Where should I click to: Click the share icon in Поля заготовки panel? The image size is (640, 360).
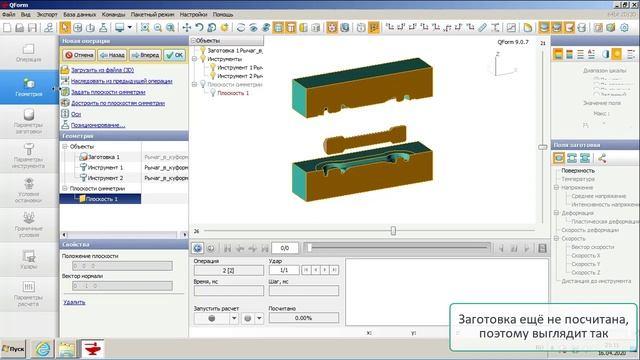pos(602,158)
